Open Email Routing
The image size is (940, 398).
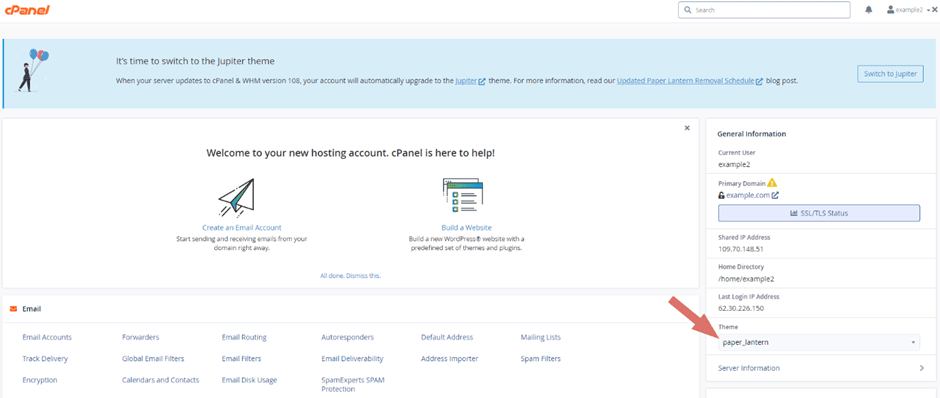pyautogui.click(x=244, y=337)
